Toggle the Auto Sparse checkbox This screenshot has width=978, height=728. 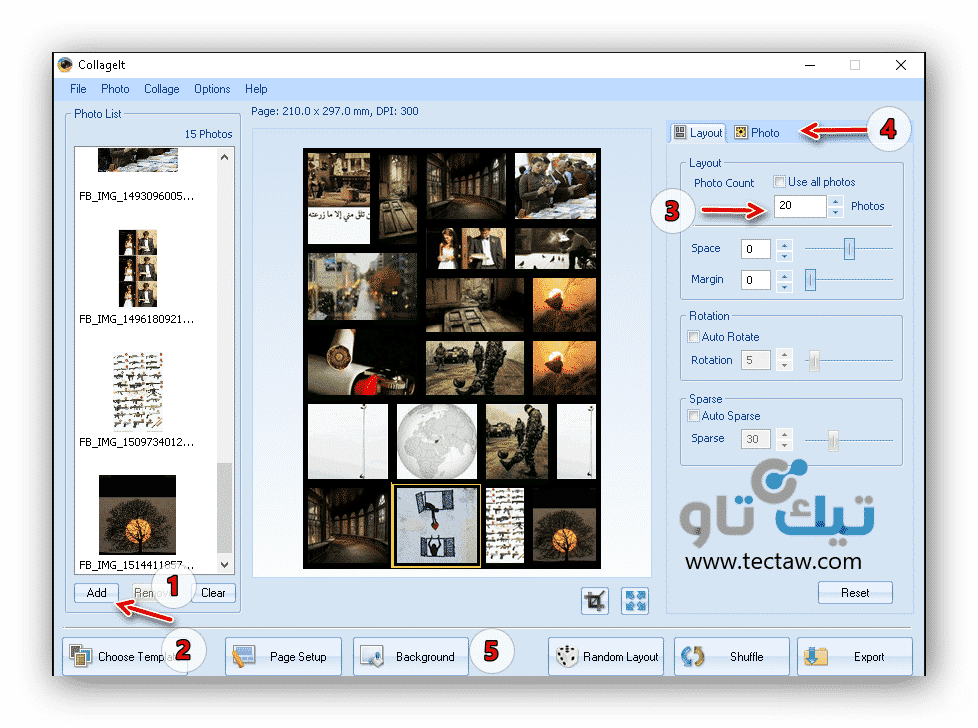point(693,415)
